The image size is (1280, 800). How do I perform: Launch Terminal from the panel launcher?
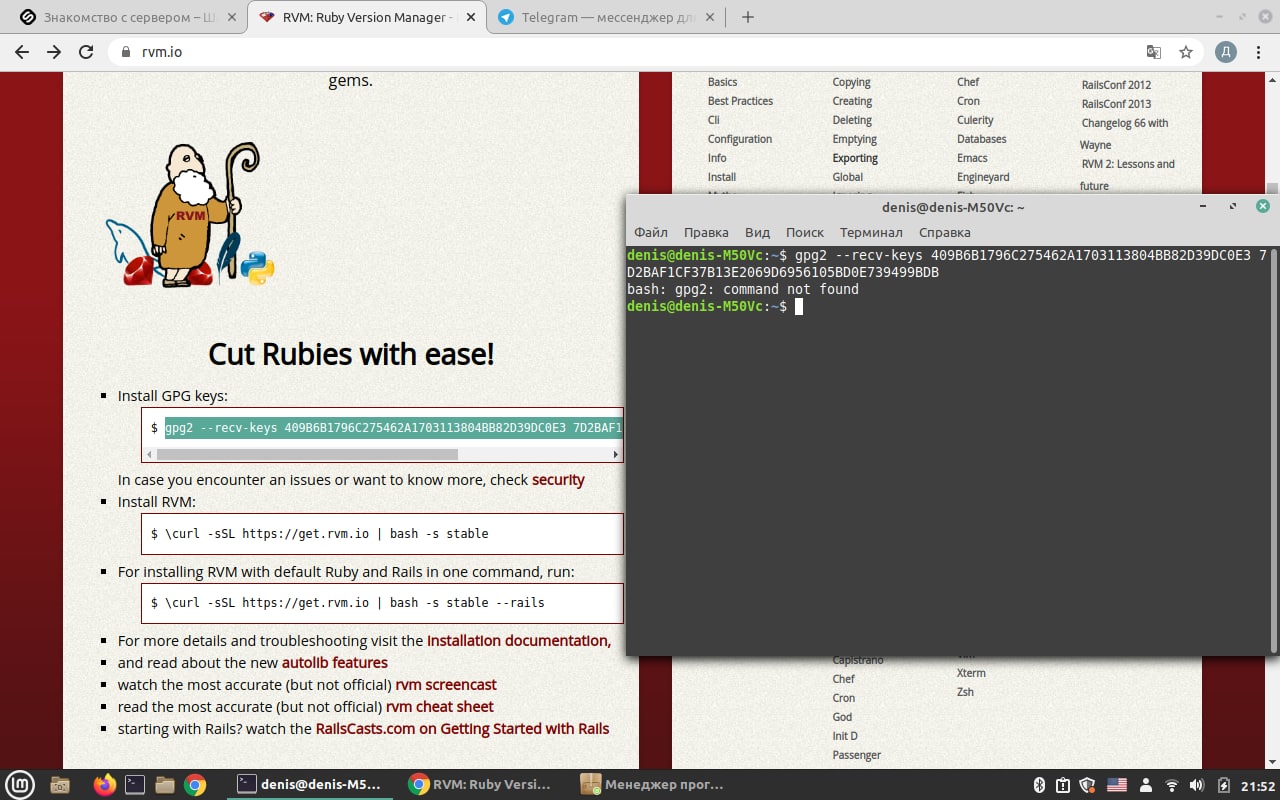(x=135, y=785)
